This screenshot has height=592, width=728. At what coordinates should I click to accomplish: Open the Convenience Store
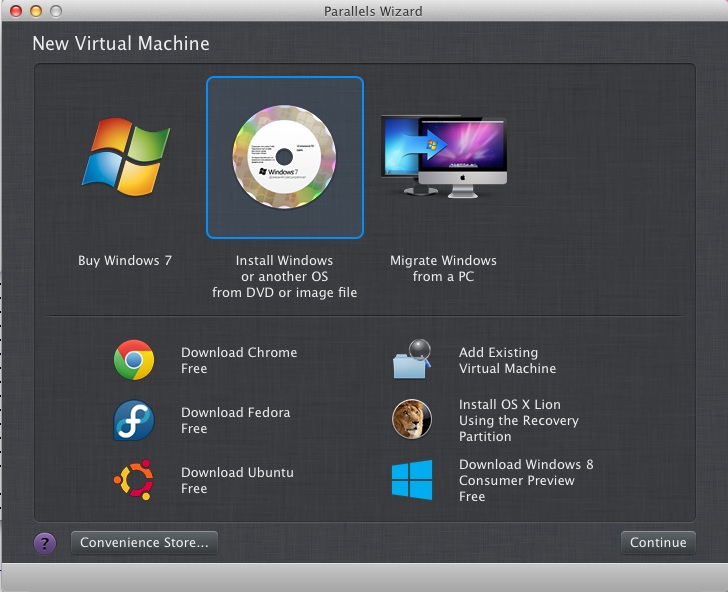(144, 542)
